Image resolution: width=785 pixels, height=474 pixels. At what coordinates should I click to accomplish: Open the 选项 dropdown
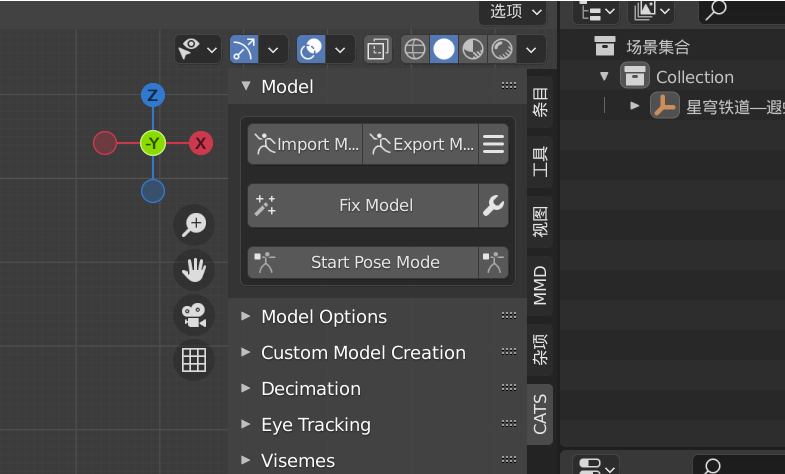click(x=515, y=11)
